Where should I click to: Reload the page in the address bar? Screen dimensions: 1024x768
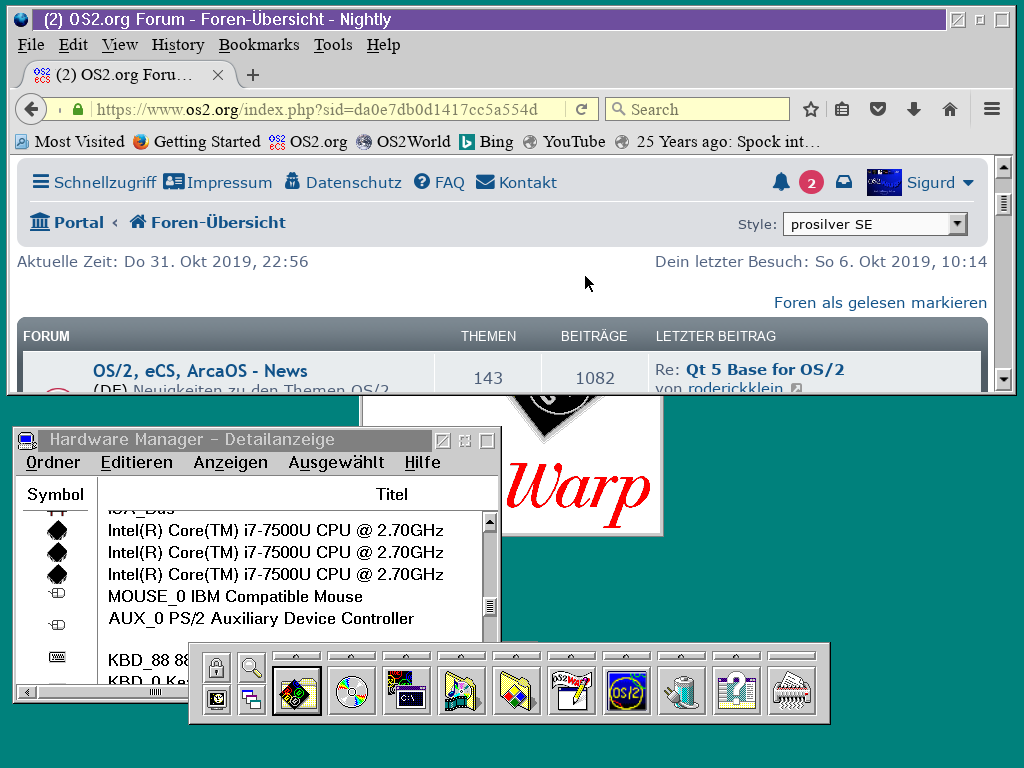(x=581, y=109)
